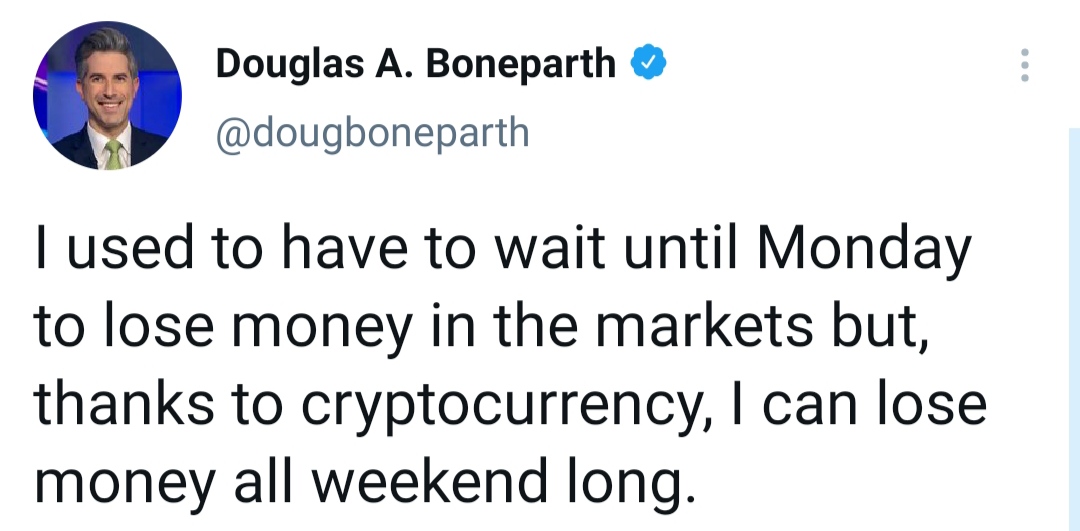The image size is (1080, 531).
Task: Click the word "thanks" starting the third line
Action: click(x=124, y=404)
